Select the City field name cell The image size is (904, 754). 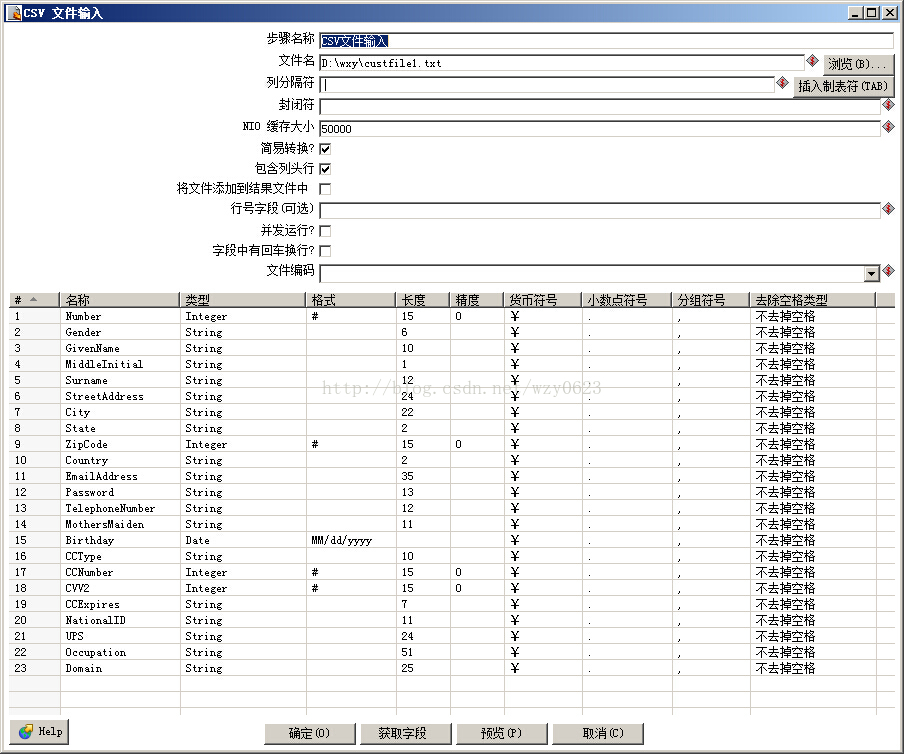click(120, 412)
